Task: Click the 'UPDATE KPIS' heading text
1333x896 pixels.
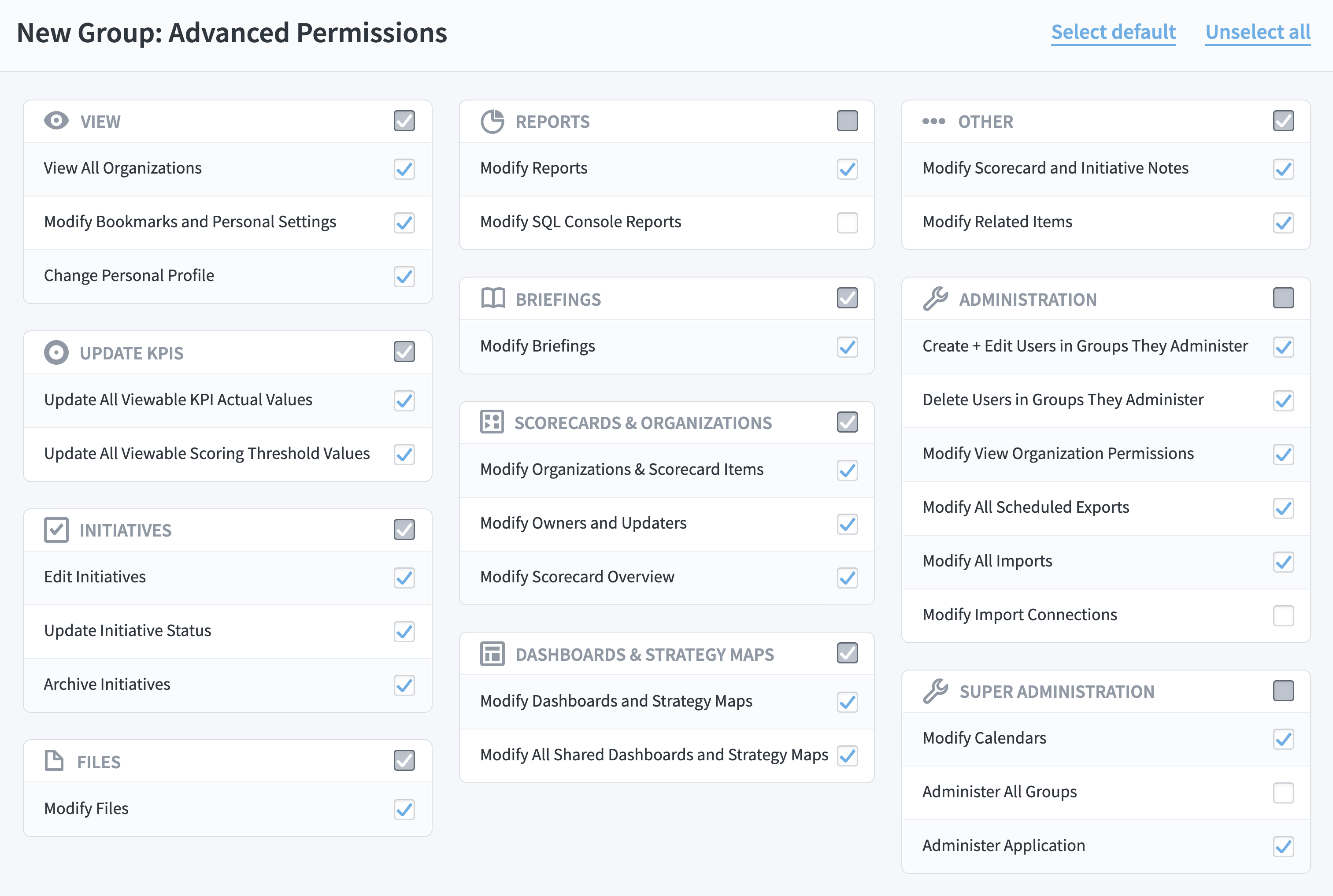Action: pyautogui.click(x=131, y=353)
